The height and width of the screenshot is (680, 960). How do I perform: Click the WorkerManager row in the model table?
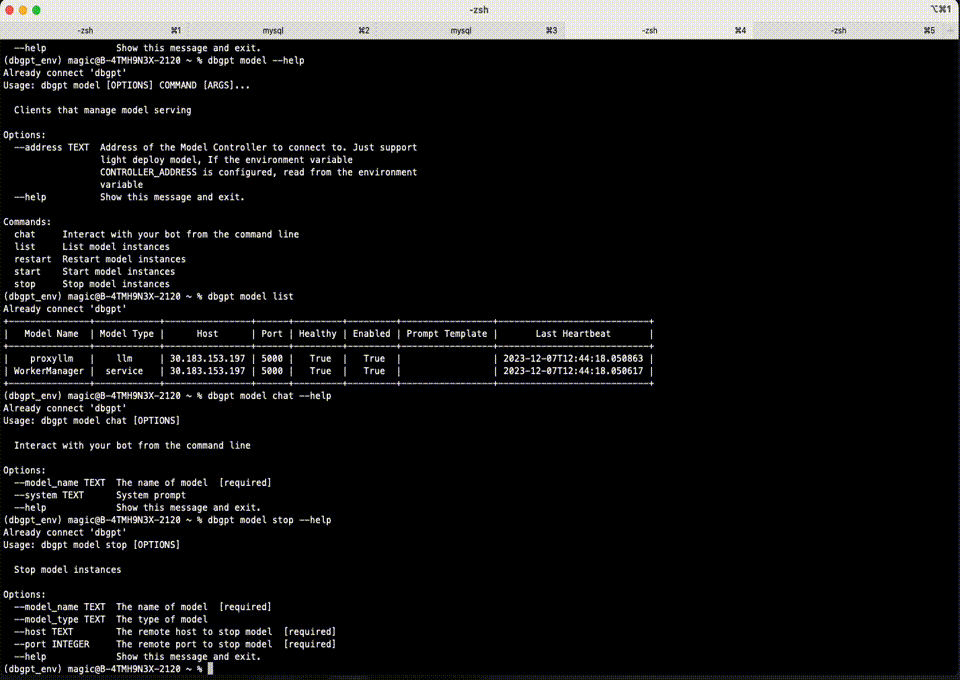coord(48,371)
